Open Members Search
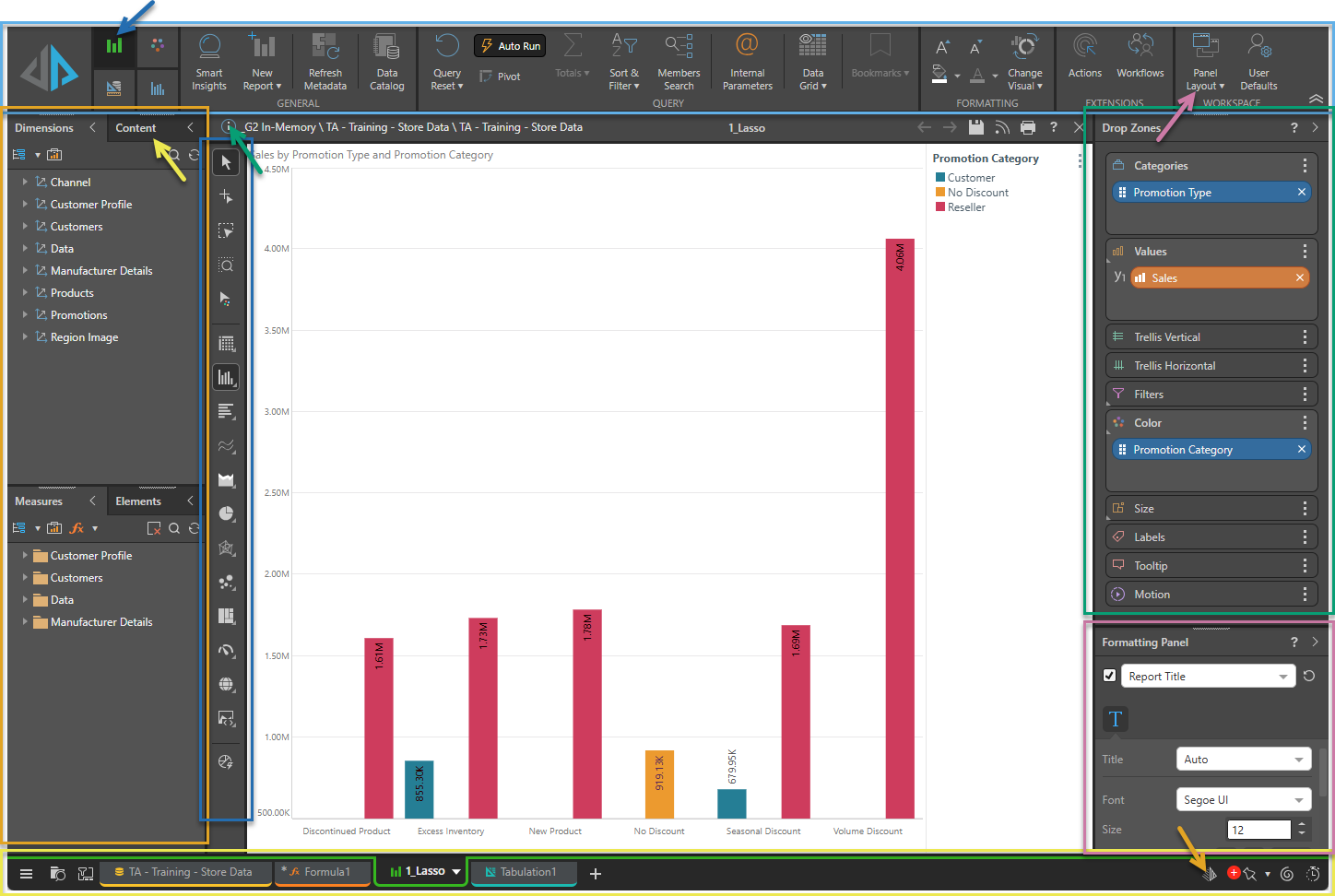The width and height of the screenshot is (1335, 896). 679,62
